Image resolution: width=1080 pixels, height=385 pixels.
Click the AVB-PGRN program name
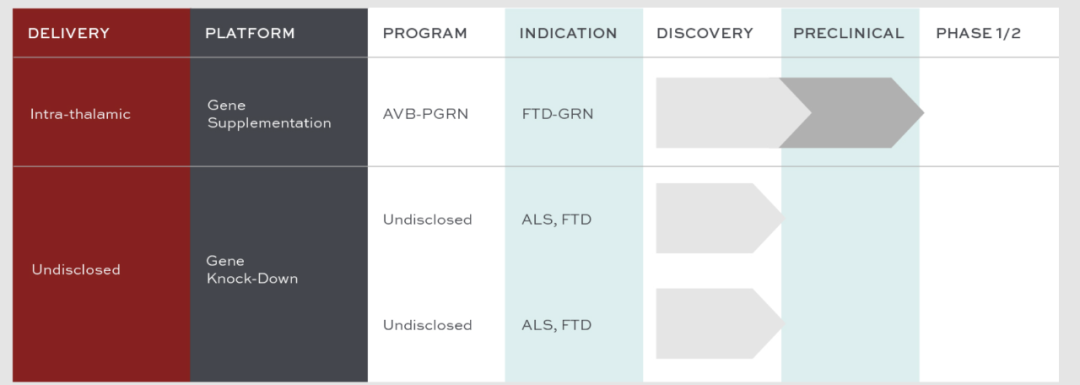point(426,114)
